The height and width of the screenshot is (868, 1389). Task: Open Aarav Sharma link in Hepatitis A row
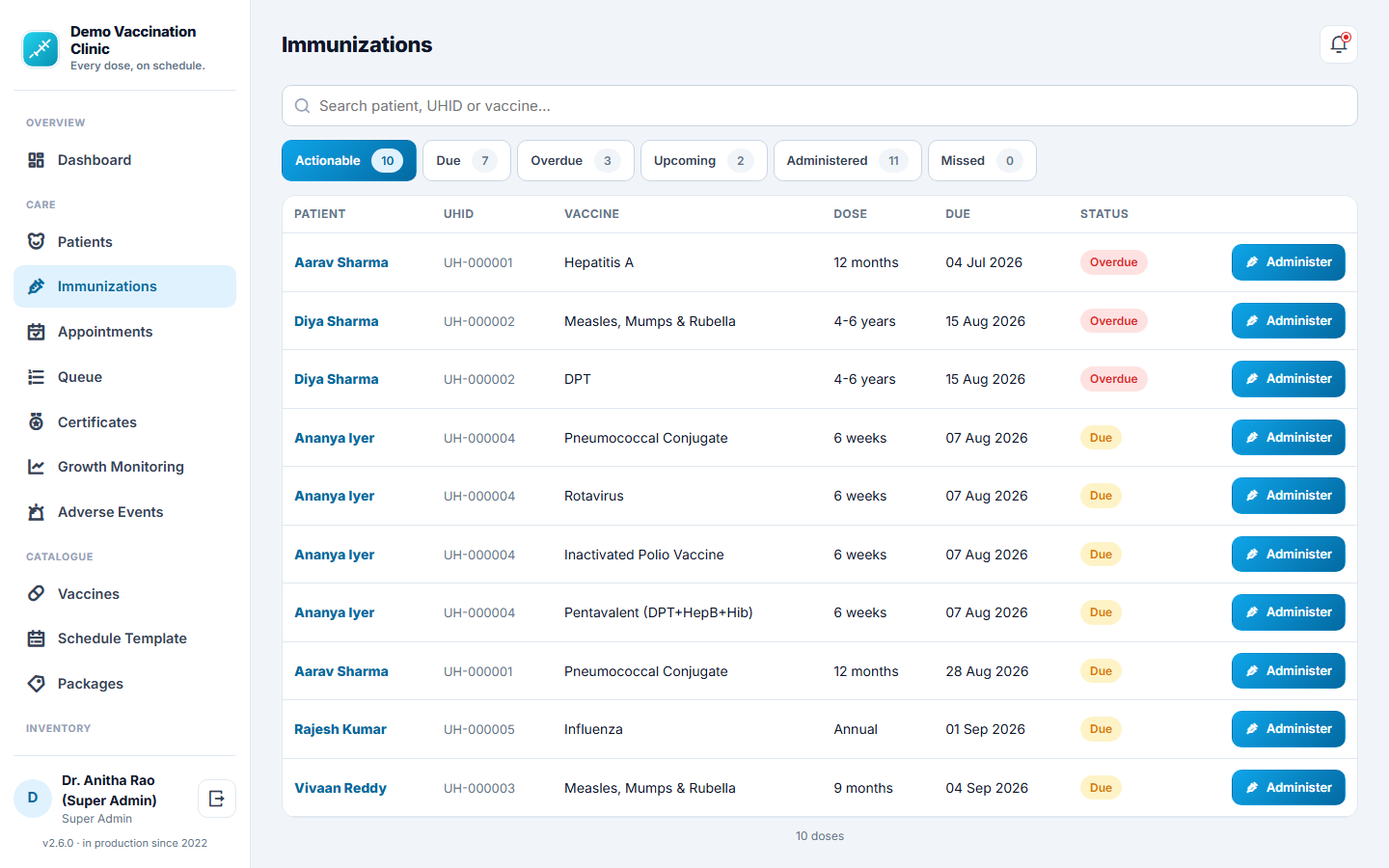pyautogui.click(x=341, y=262)
